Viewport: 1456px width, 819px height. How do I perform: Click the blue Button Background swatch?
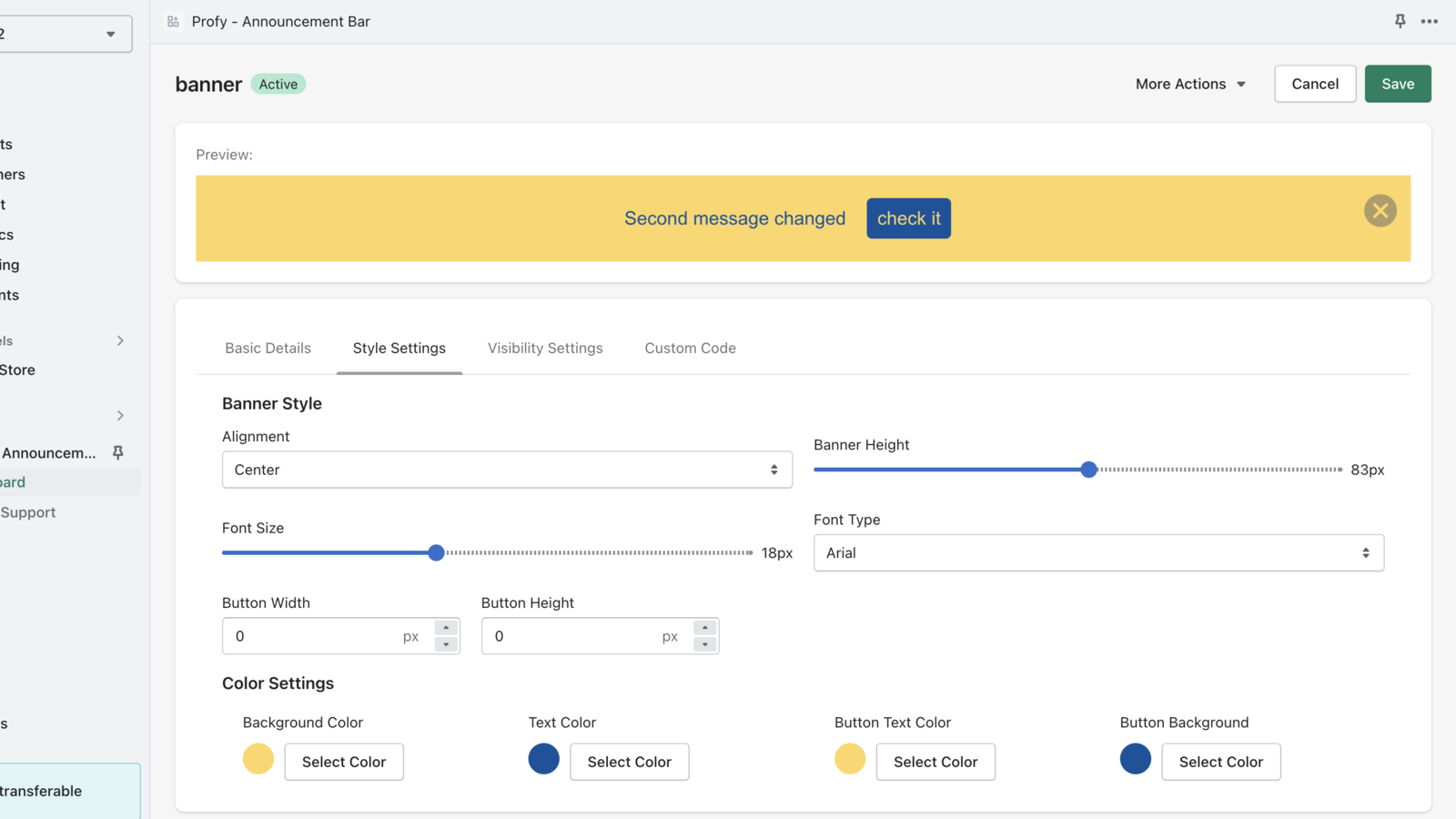(1136, 759)
